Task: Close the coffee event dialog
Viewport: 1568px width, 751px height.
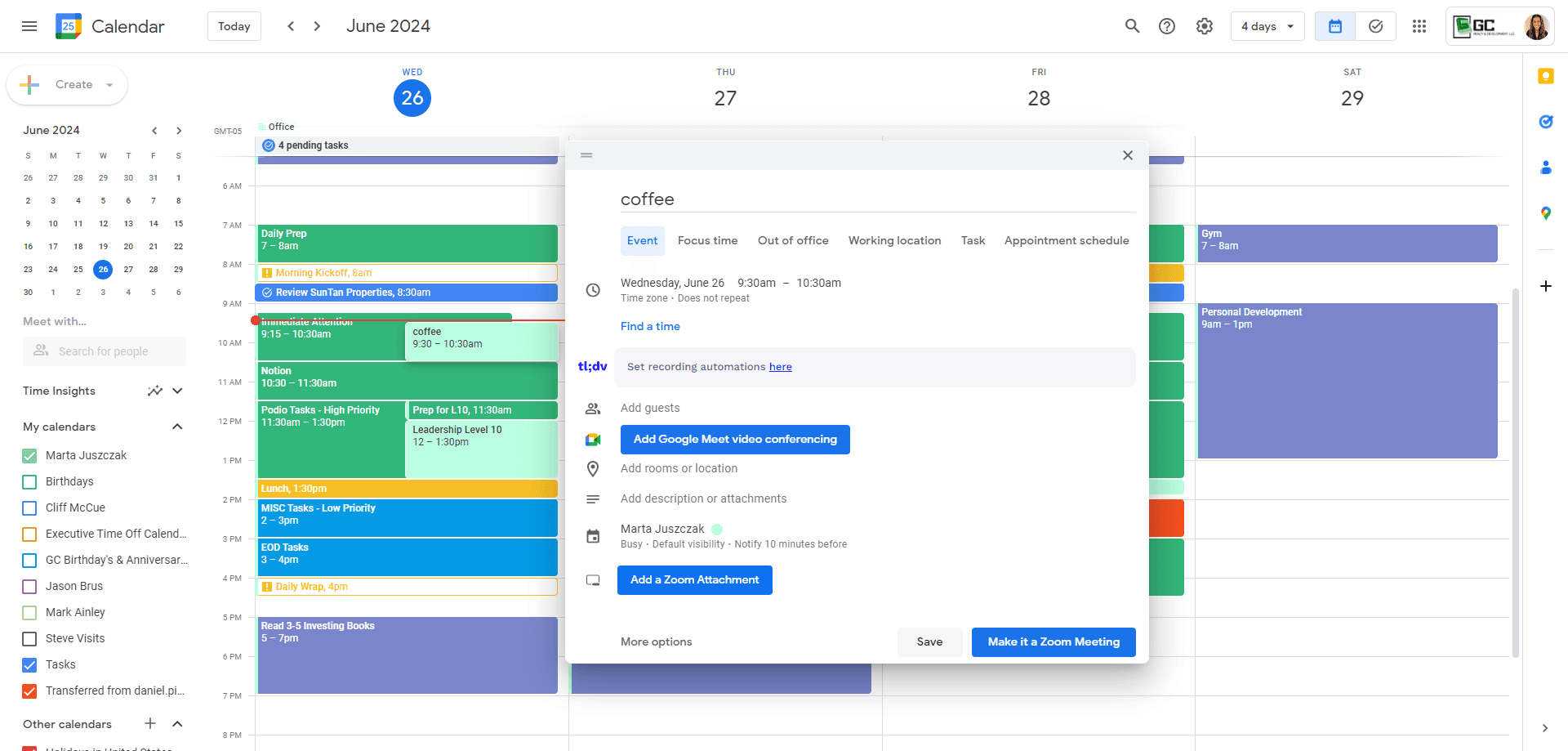Action: click(x=1128, y=155)
